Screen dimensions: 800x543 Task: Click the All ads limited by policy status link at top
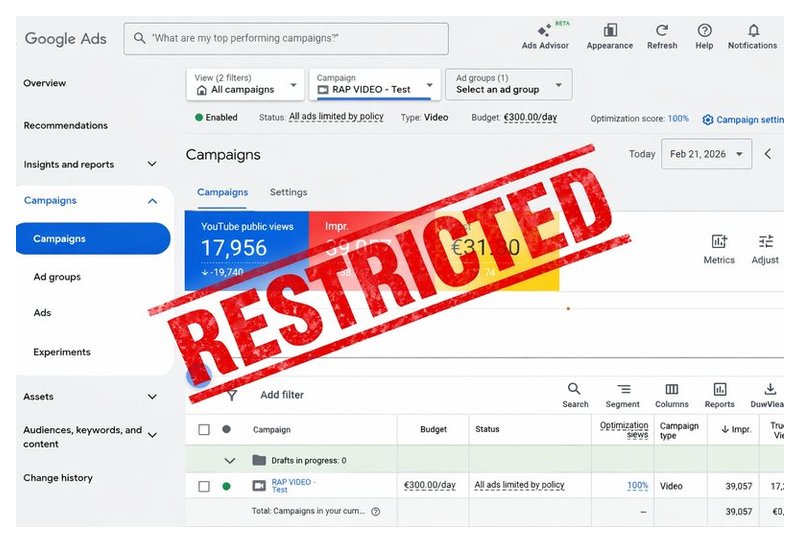[336, 117]
